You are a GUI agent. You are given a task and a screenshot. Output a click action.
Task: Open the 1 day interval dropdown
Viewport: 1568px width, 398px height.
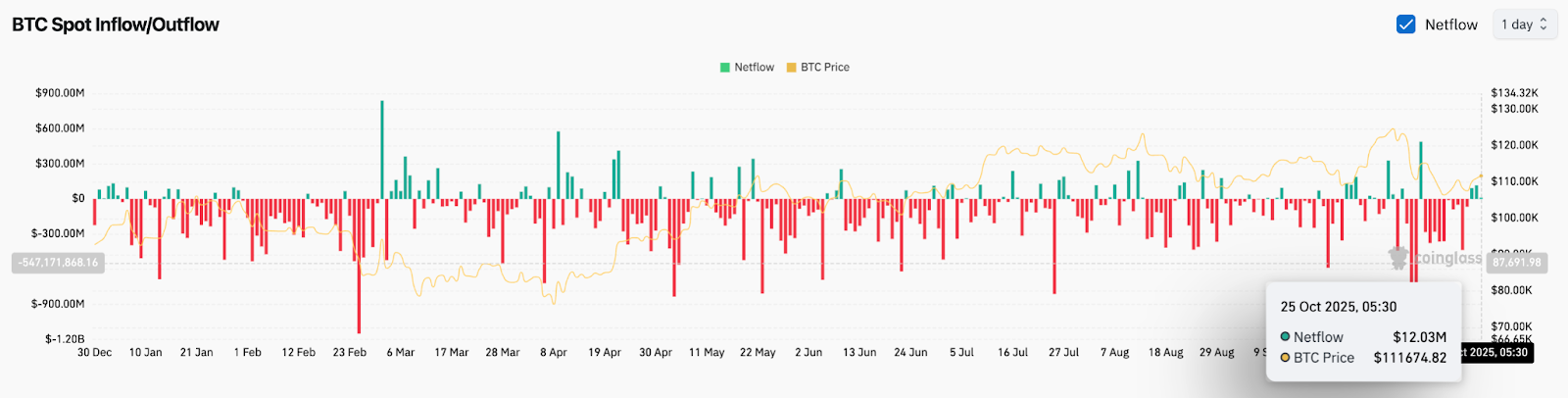[x=1524, y=25]
